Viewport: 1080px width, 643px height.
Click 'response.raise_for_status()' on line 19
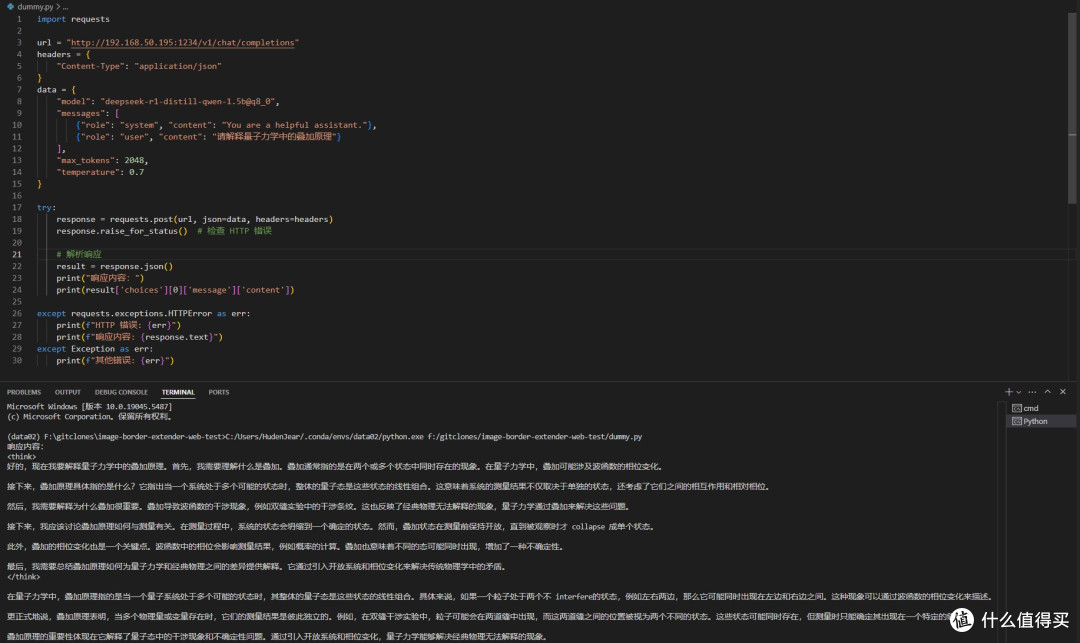coord(122,231)
